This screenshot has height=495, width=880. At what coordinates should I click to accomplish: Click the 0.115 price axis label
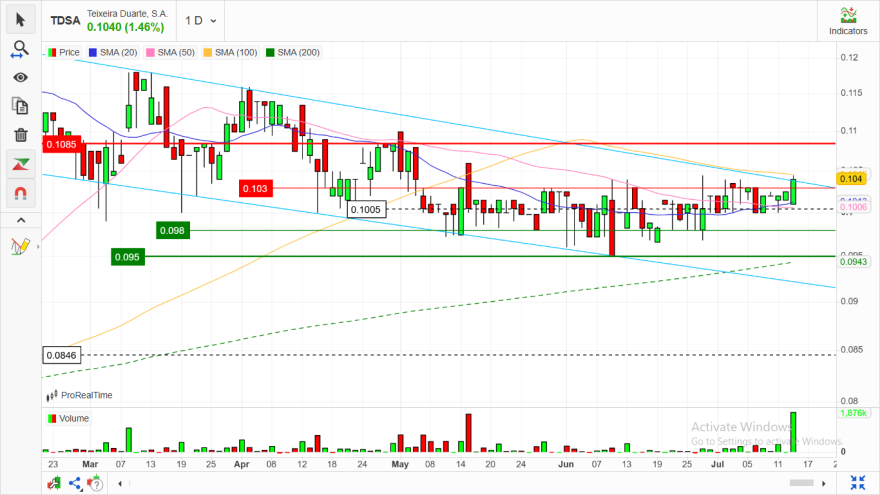pos(851,93)
